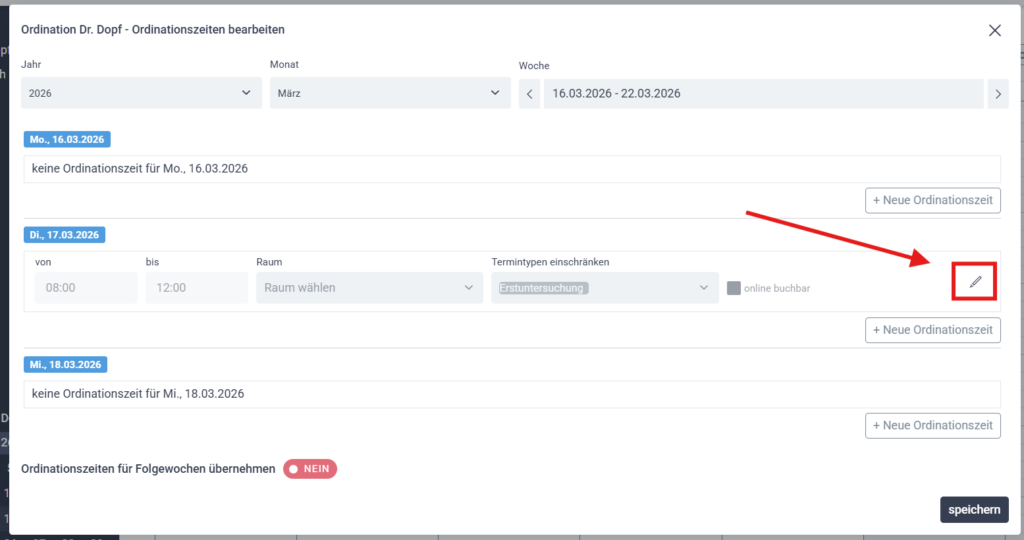Expand the 'Raum wählen' dropdown
The width and height of the screenshot is (1024, 540).
coord(369,288)
